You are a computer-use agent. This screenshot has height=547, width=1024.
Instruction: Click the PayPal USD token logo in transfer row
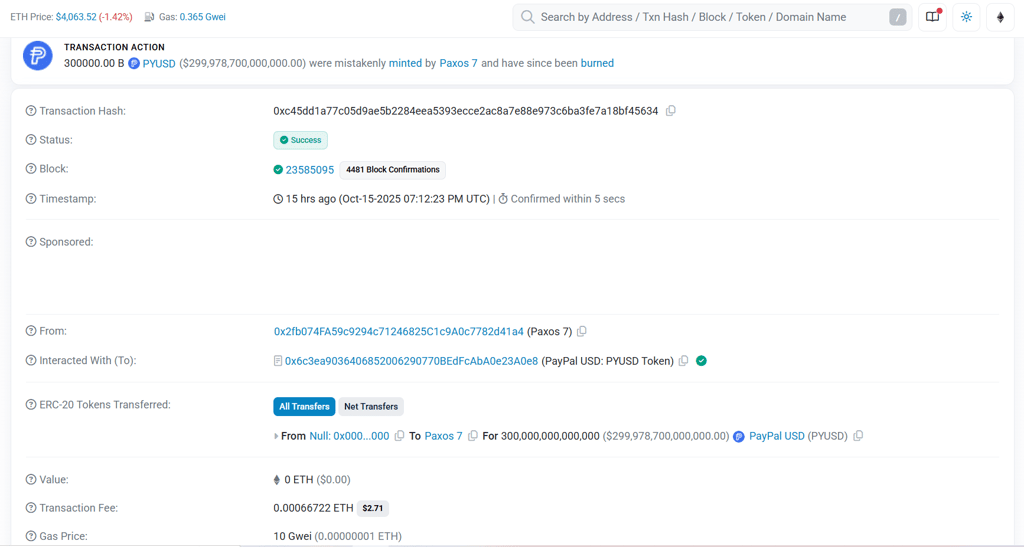point(739,437)
